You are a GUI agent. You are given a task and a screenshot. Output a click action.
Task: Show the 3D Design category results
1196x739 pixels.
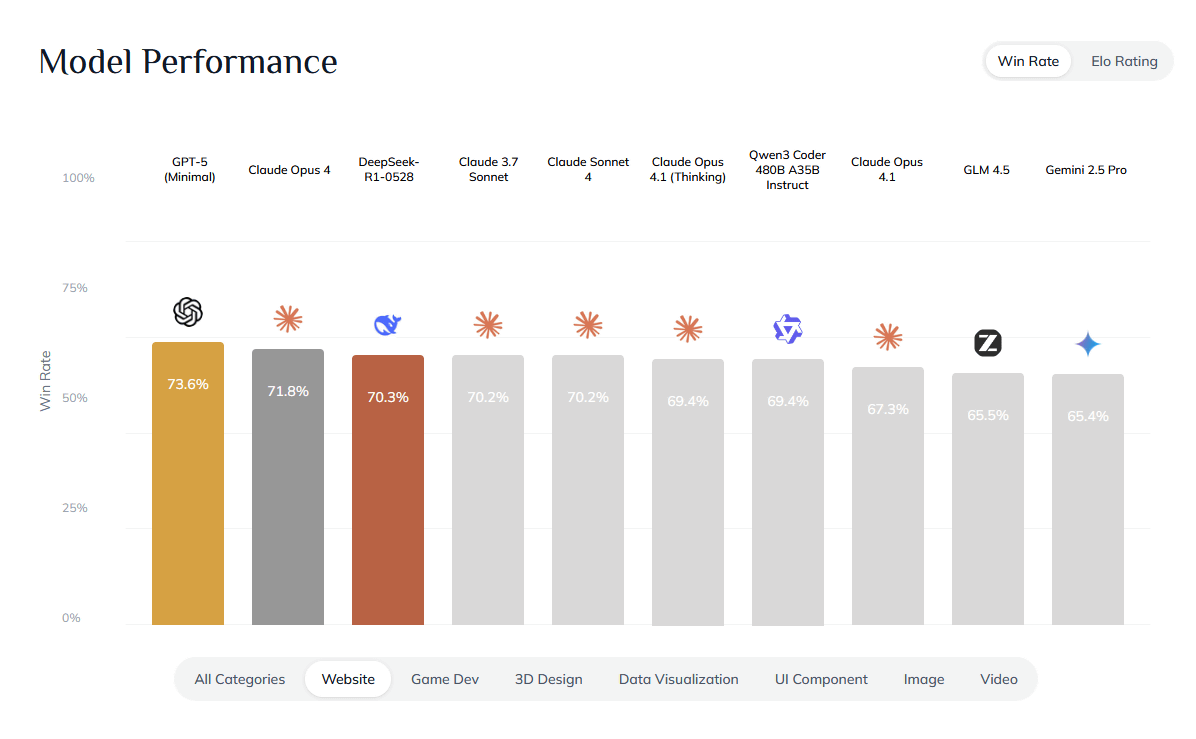click(x=548, y=679)
